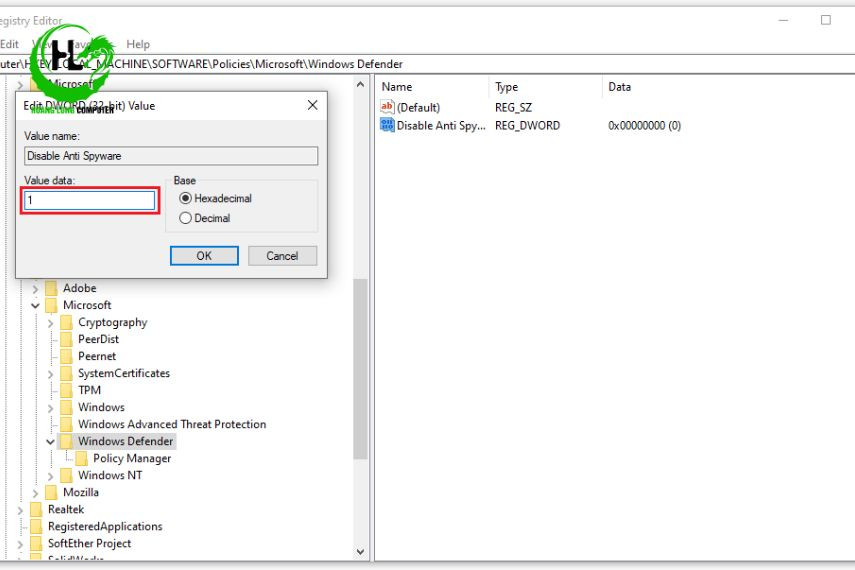
Task: Select the PeerDist tree label
Action: pyautogui.click(x=98, y=339)
